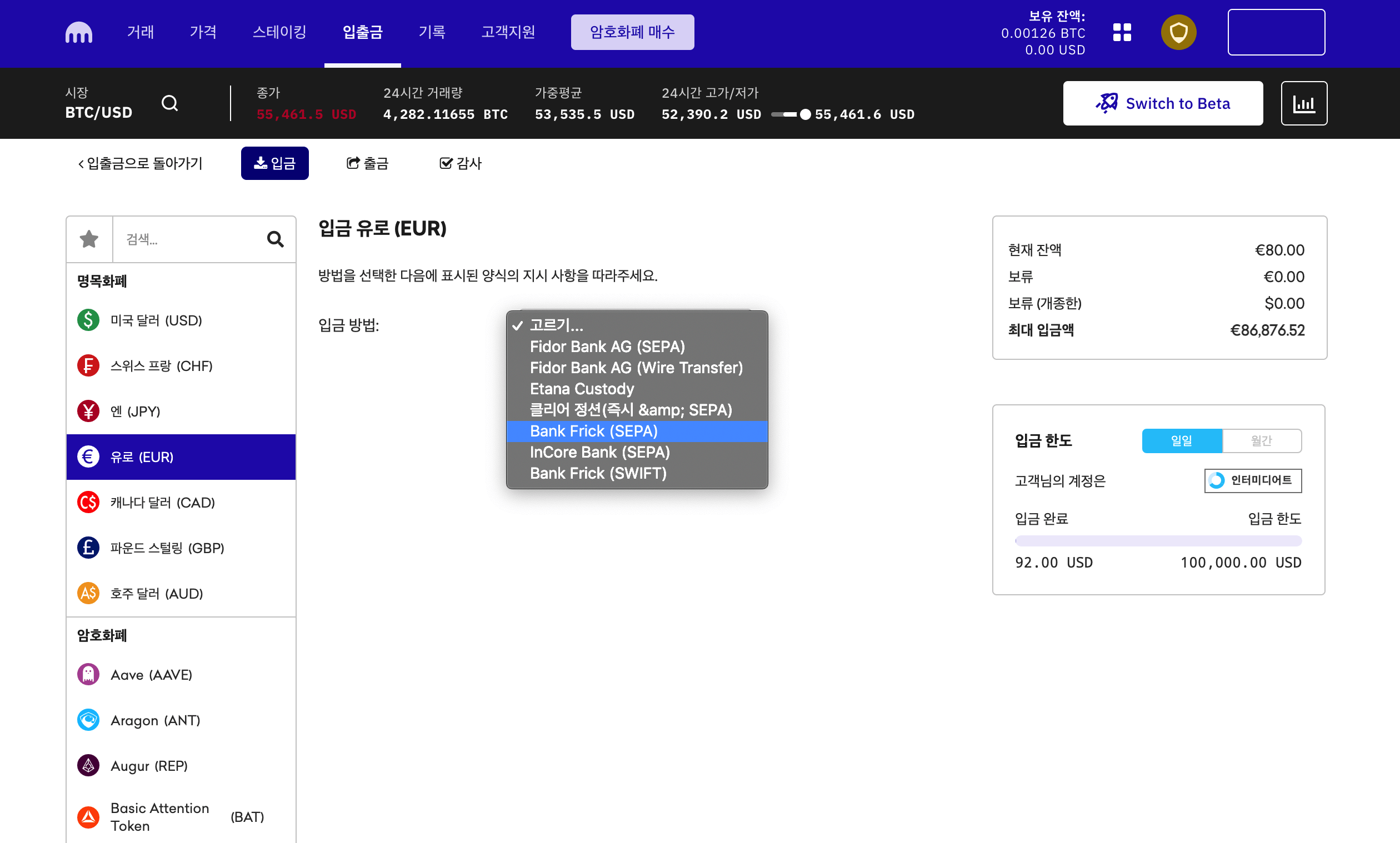Click Switch to Beta button
Screen dimensions: 1400x843
[1162, 103]
